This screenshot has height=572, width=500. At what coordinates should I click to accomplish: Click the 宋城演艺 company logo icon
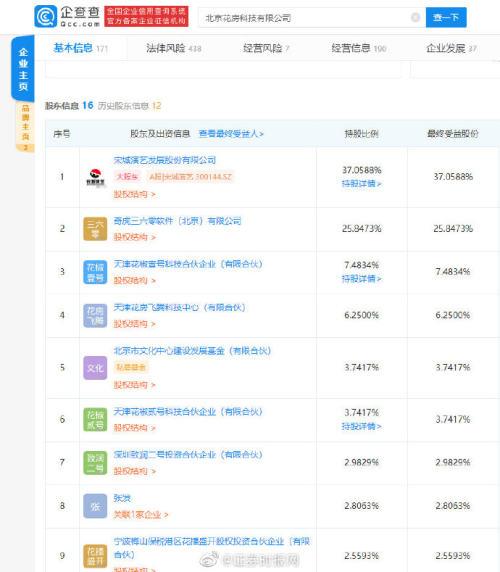(x=95, y=177)
